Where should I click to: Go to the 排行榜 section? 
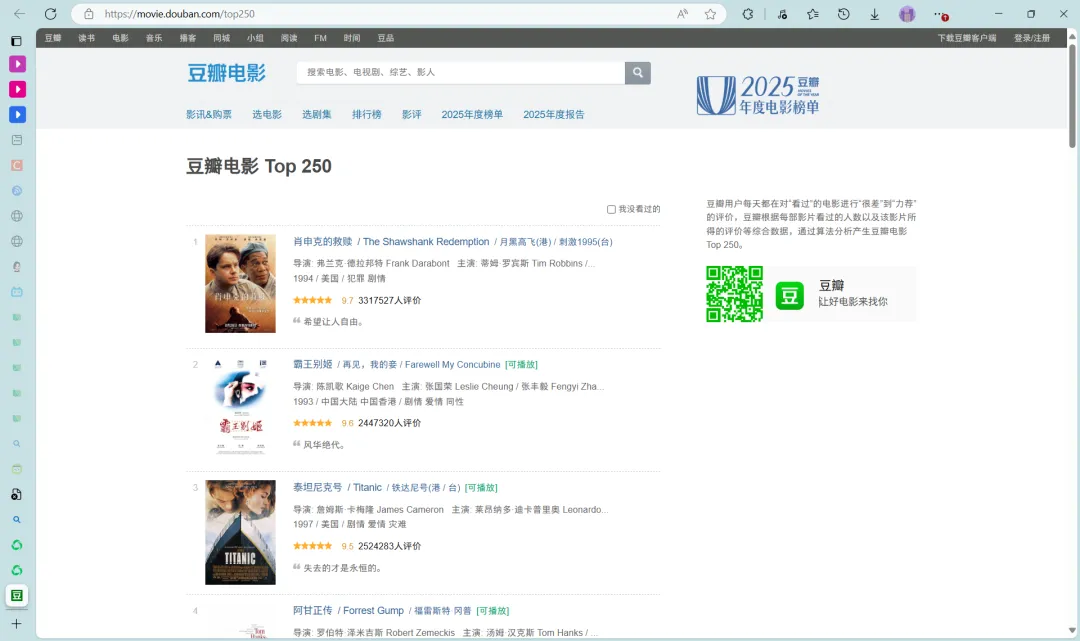[x=367, y=114]
